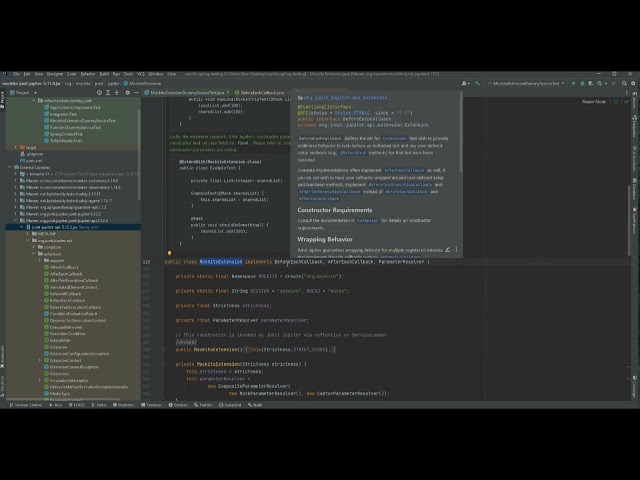Open the user account dropdown in toolbar
640x480 pixels.
point(465,83)
